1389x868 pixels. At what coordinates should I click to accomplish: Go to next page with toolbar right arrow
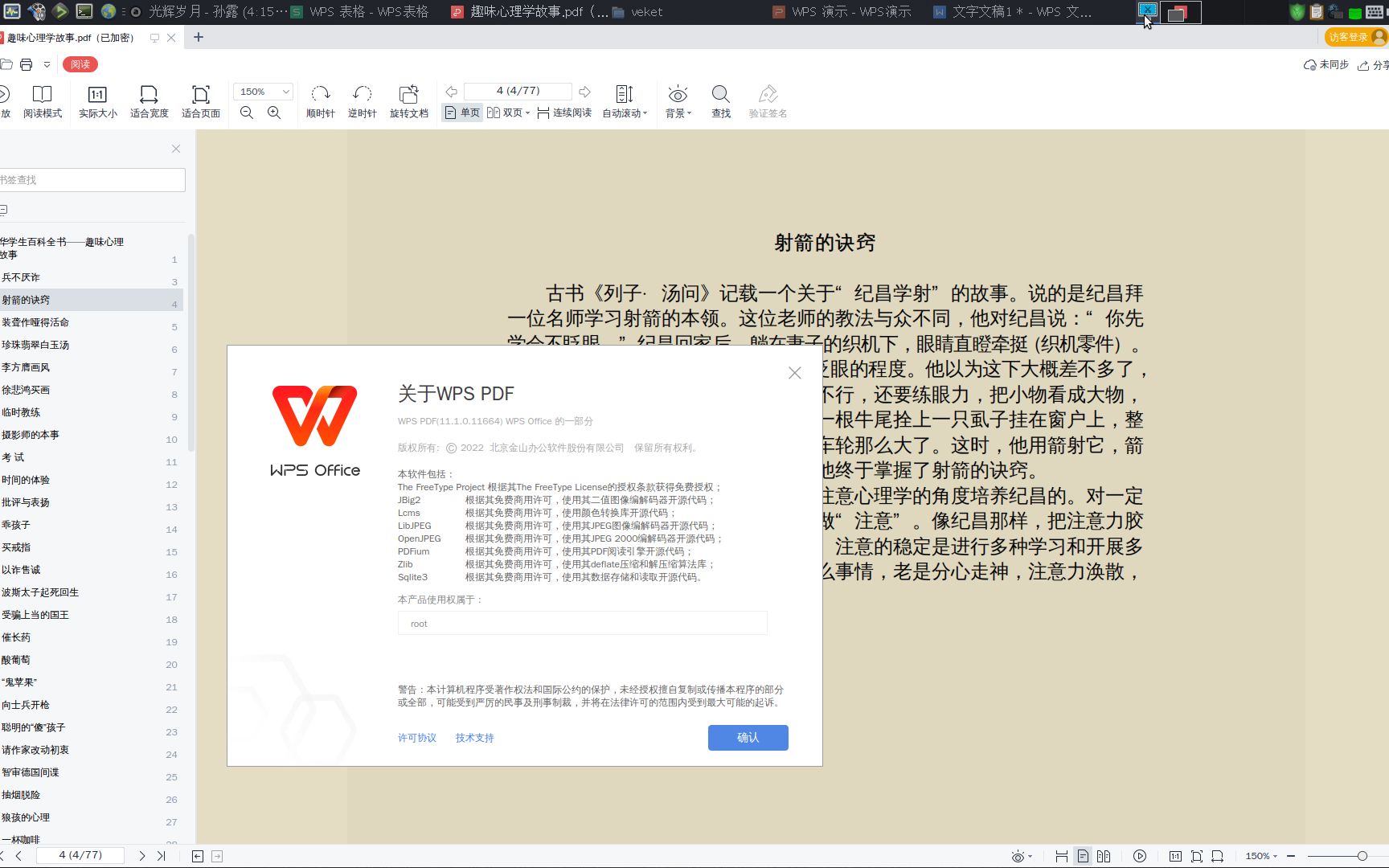(x=585, y=92)
